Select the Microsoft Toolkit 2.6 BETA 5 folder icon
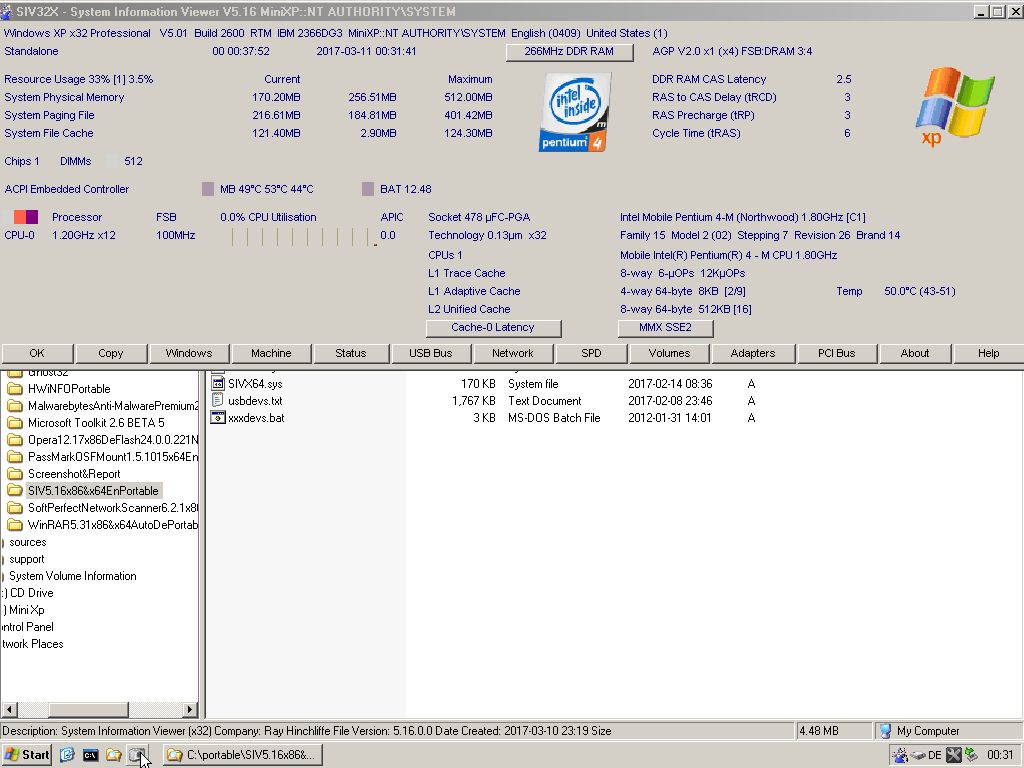Viewport: 1024px width, 768px height. [14, 423]
